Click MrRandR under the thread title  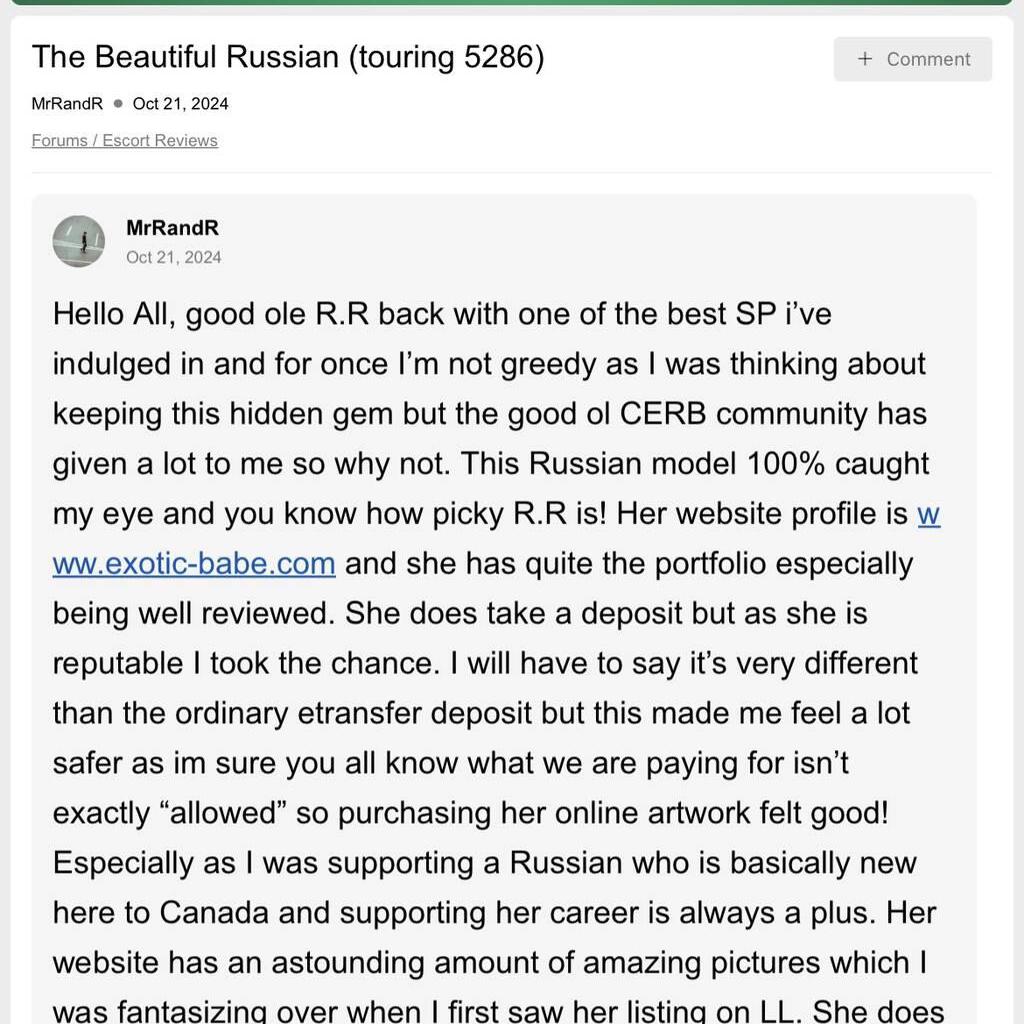click(67, 103)
